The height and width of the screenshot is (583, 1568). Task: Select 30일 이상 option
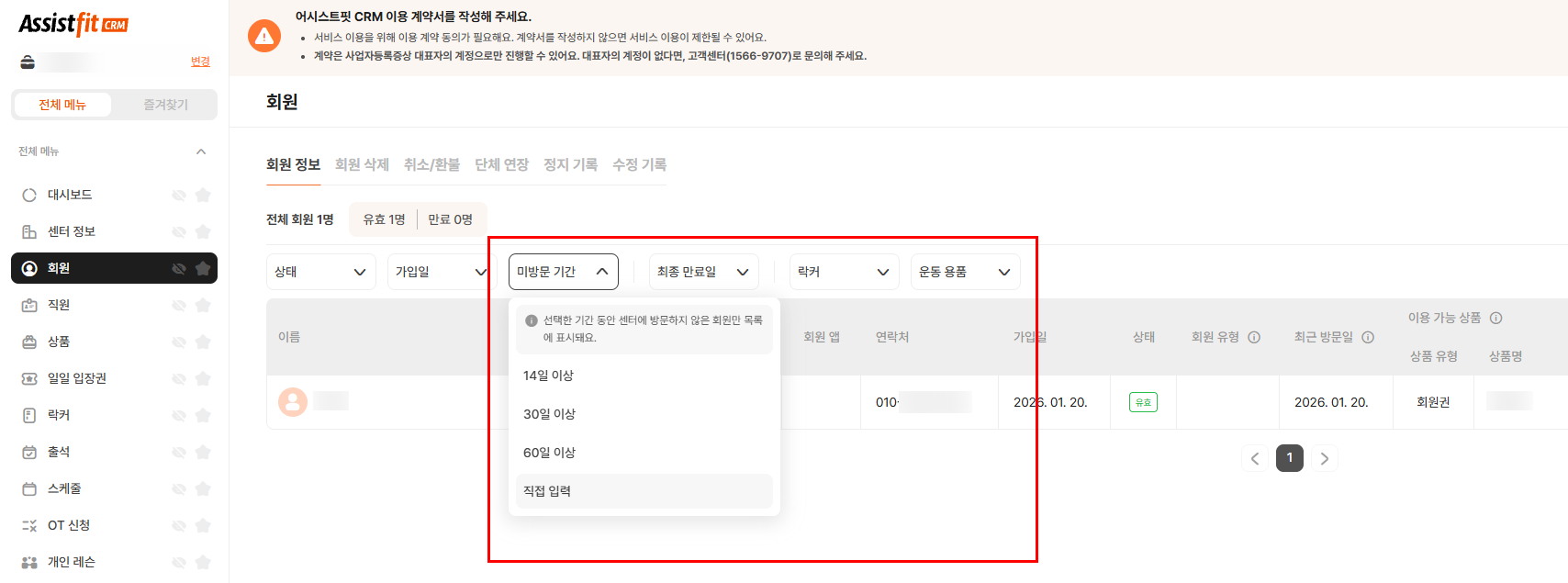(644, 414)
